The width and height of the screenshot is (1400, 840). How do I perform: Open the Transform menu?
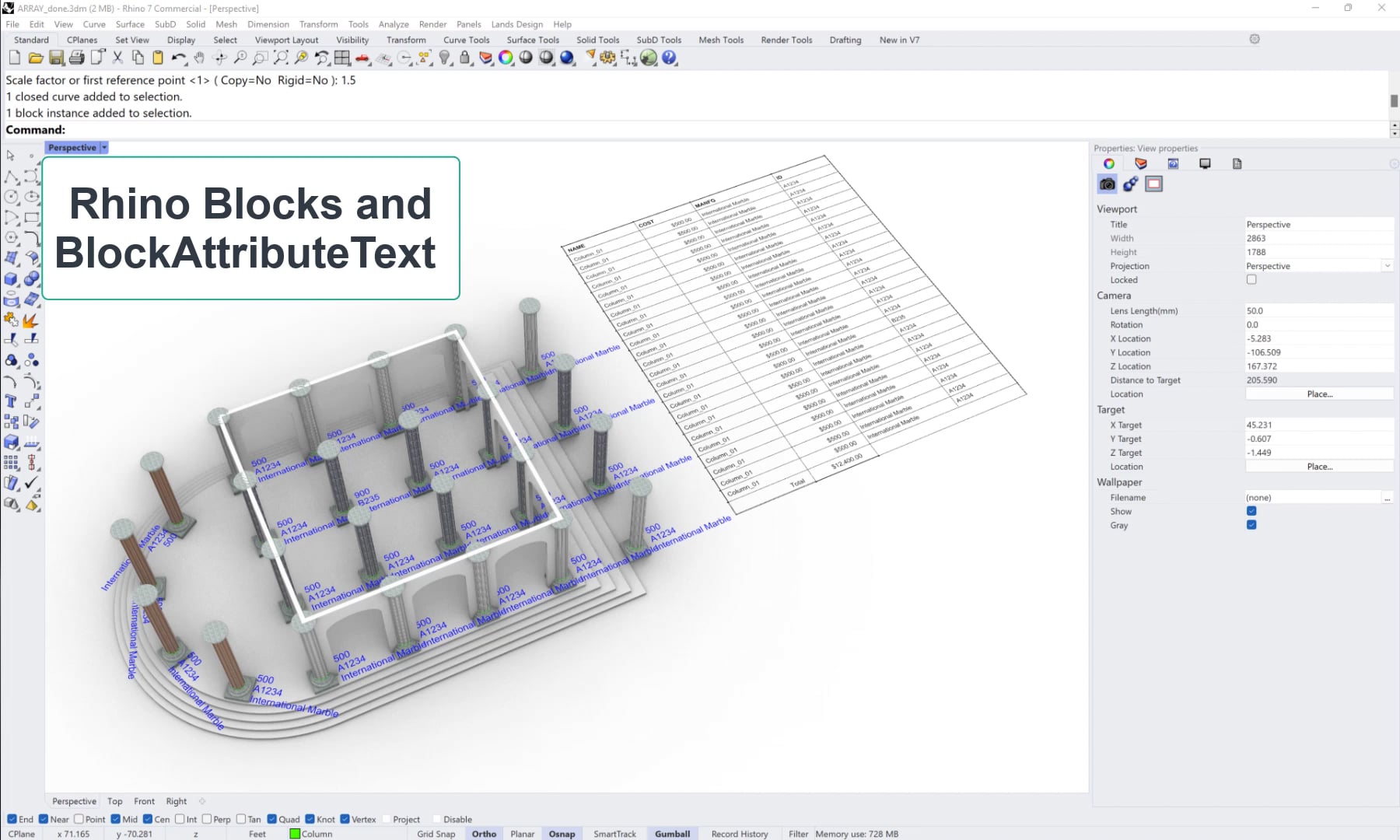[x=318, y=24]
